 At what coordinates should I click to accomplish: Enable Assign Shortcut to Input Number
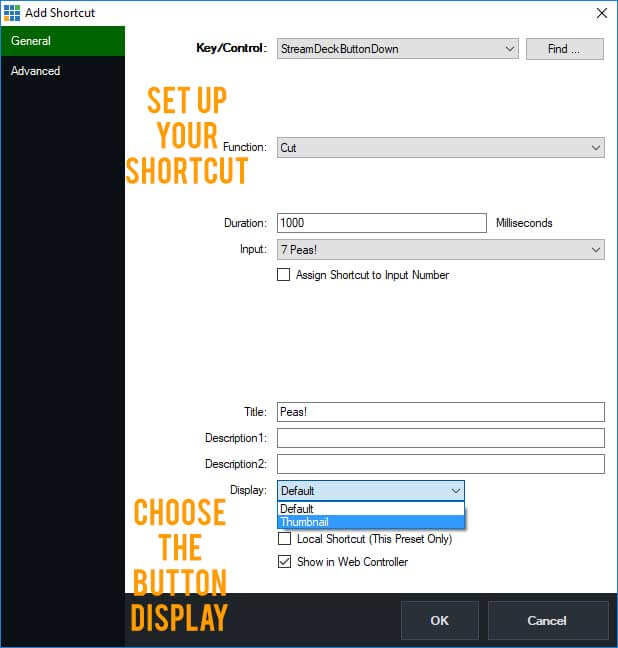click(x=284, y=275)
